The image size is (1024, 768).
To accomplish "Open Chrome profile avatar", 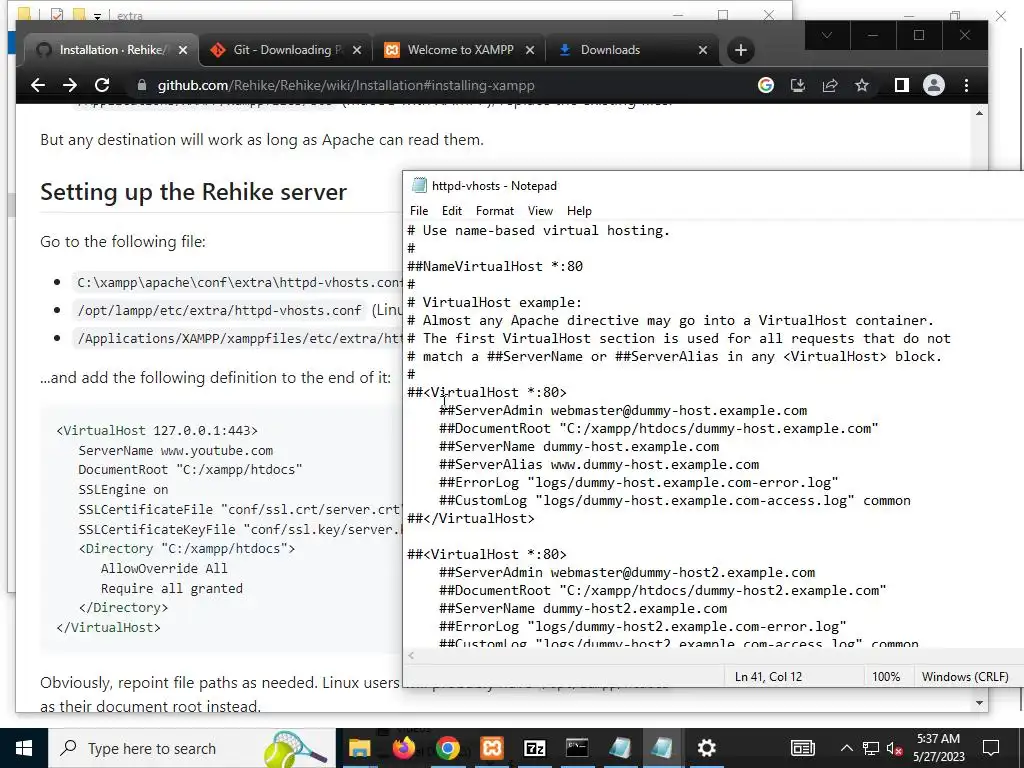I will 934,85.
